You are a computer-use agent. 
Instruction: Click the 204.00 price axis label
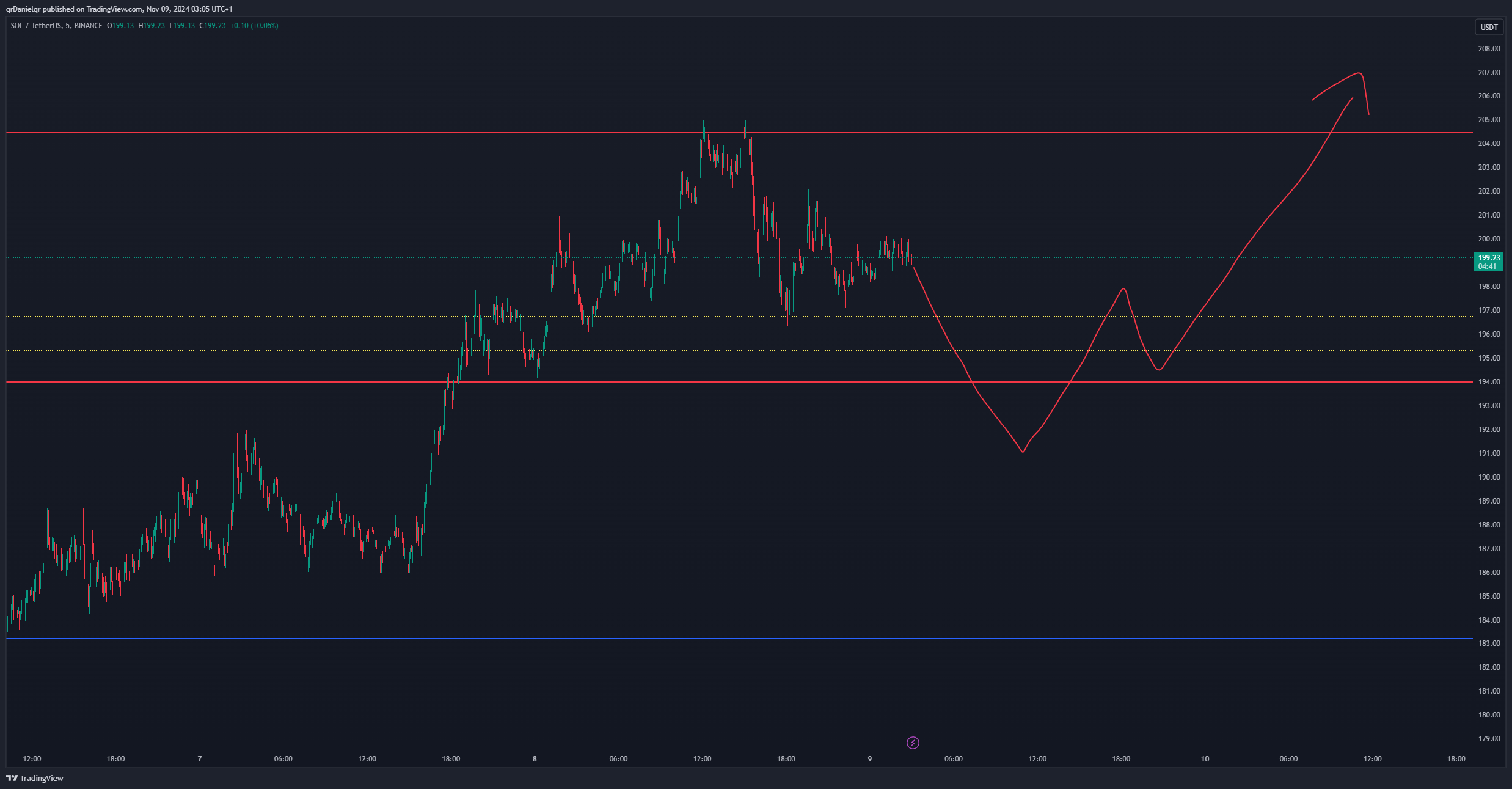[1489, 144]
